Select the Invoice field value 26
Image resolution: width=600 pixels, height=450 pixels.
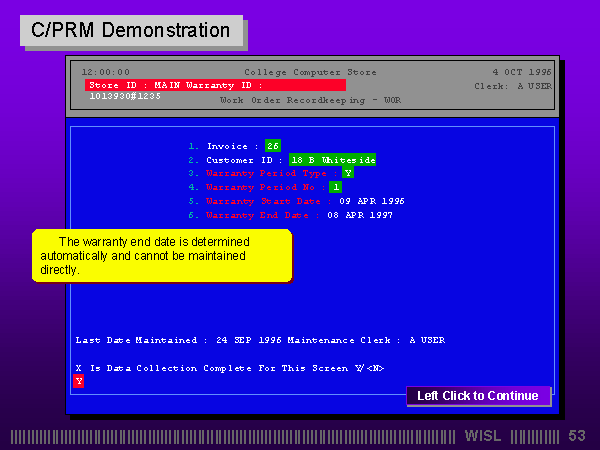point(273,146)
